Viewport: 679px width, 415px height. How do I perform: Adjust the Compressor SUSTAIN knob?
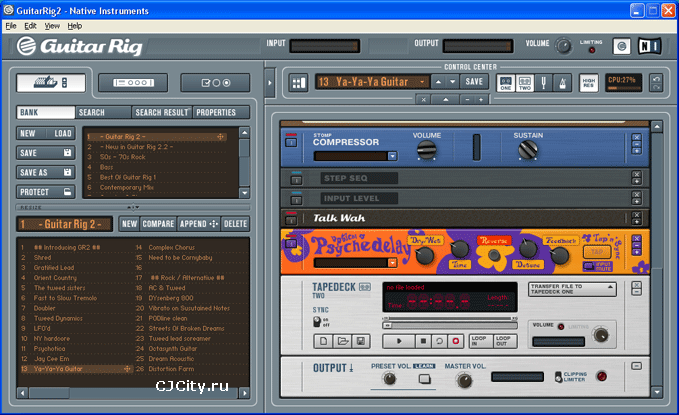point(528,150)
